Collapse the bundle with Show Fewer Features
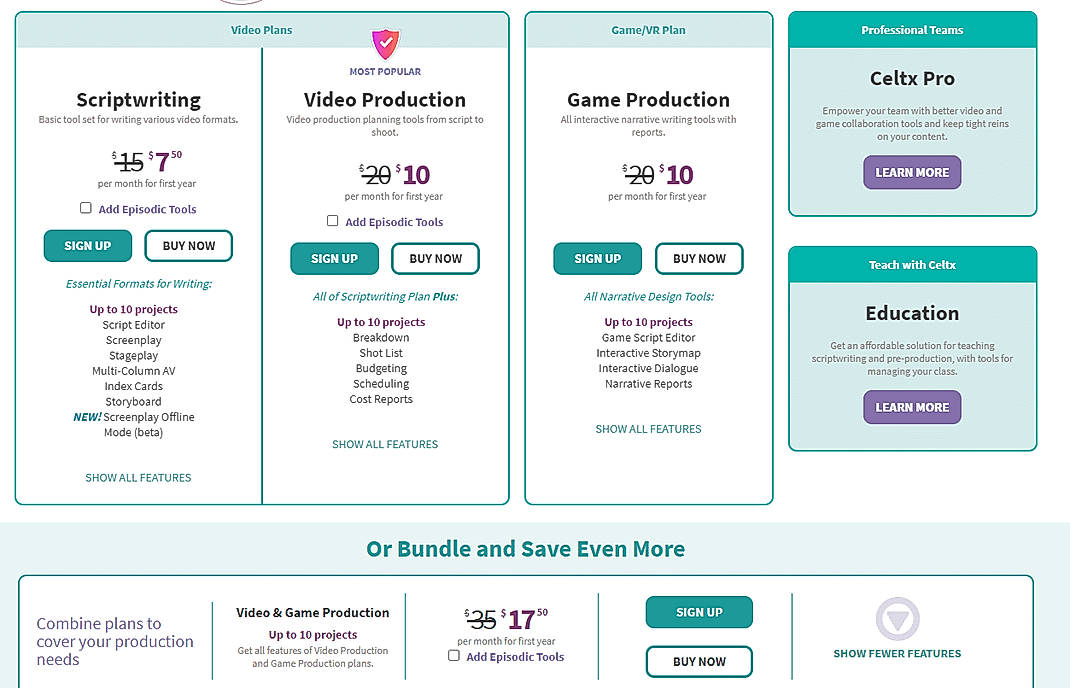1070x688 pixels. pos(897,653)
